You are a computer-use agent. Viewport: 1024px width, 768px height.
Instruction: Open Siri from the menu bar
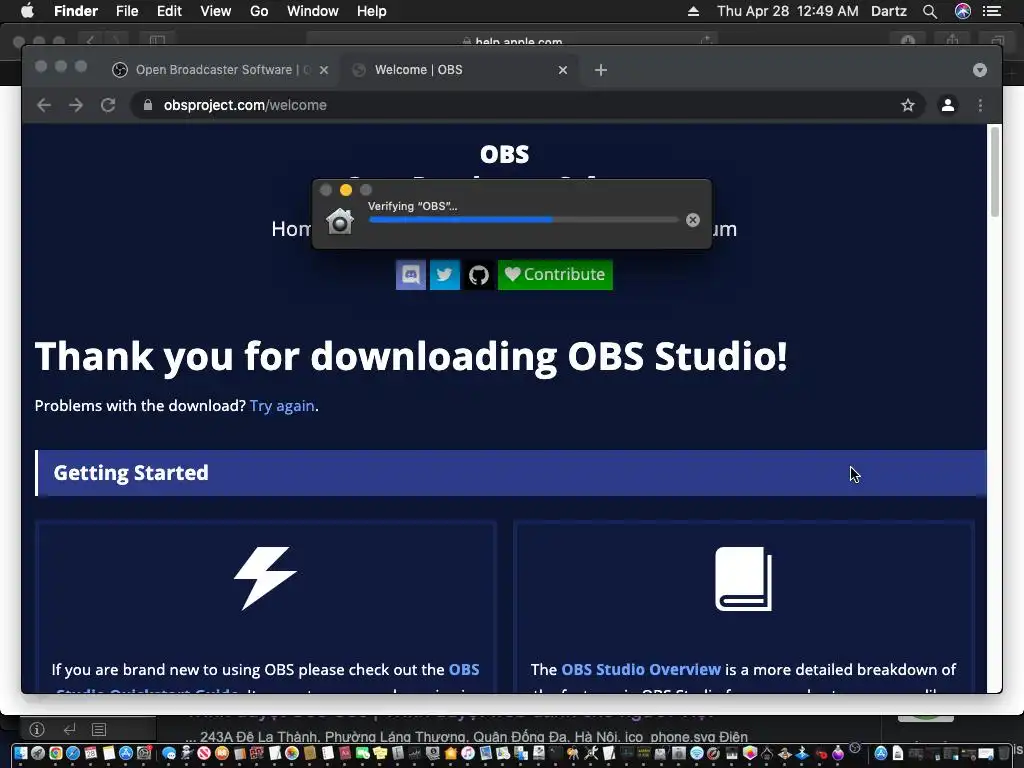(963, 11)
